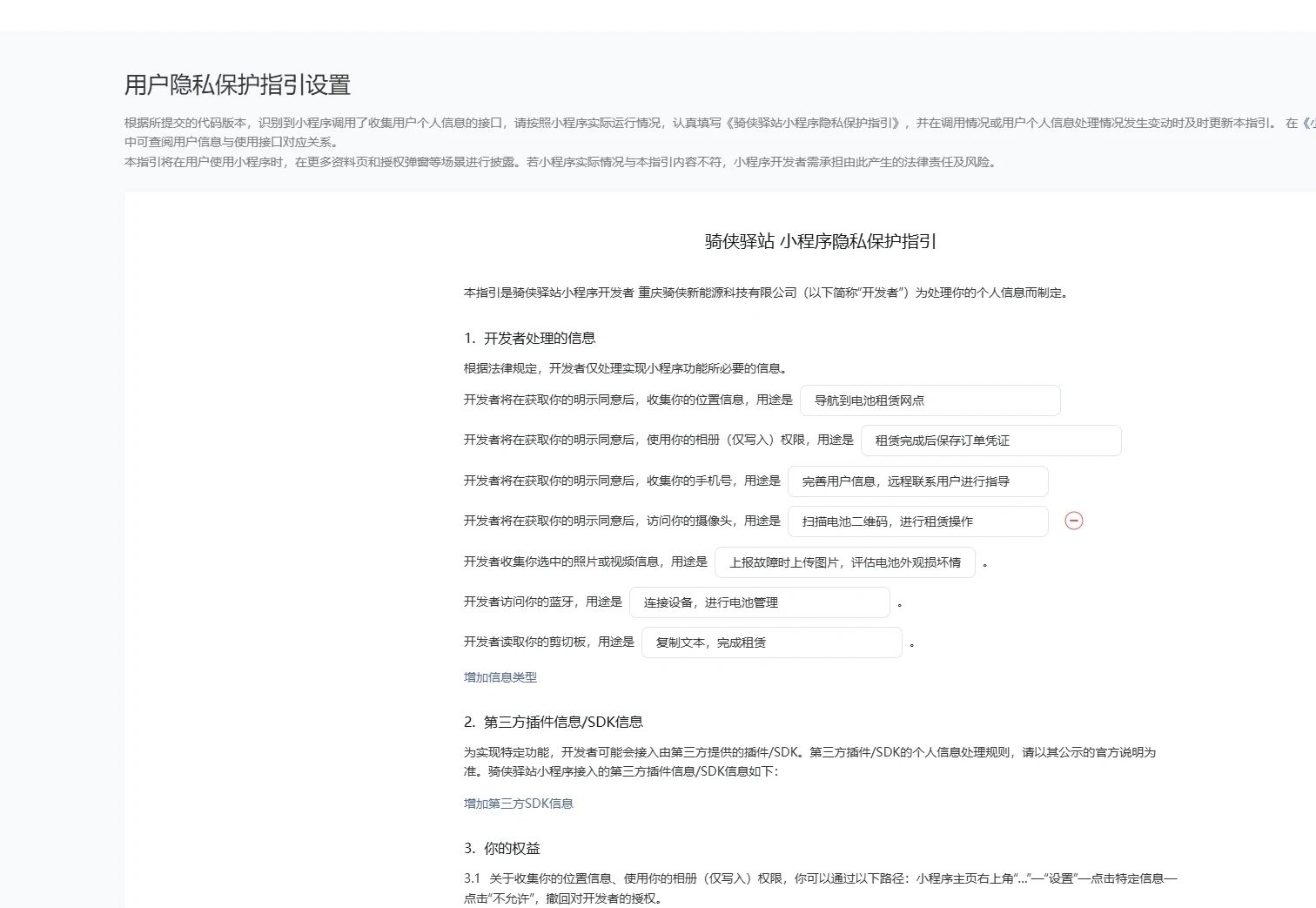Select the paragraph starting 3.1 关于收集你的位置信息
Image resolution: width=1316 pixels, height=908 pixels.
[x=821, y=888]
